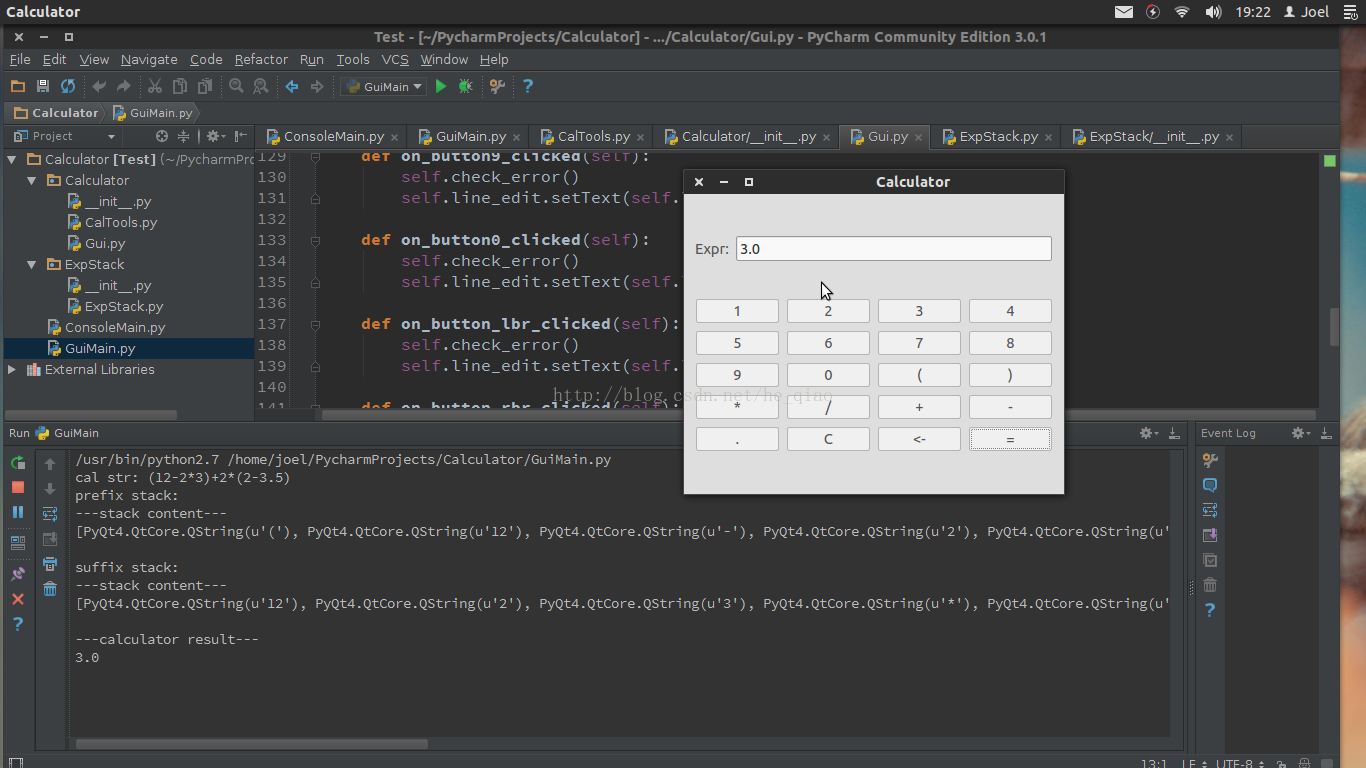Click the Save All floppy disk icon

click(x=43, y=87)
